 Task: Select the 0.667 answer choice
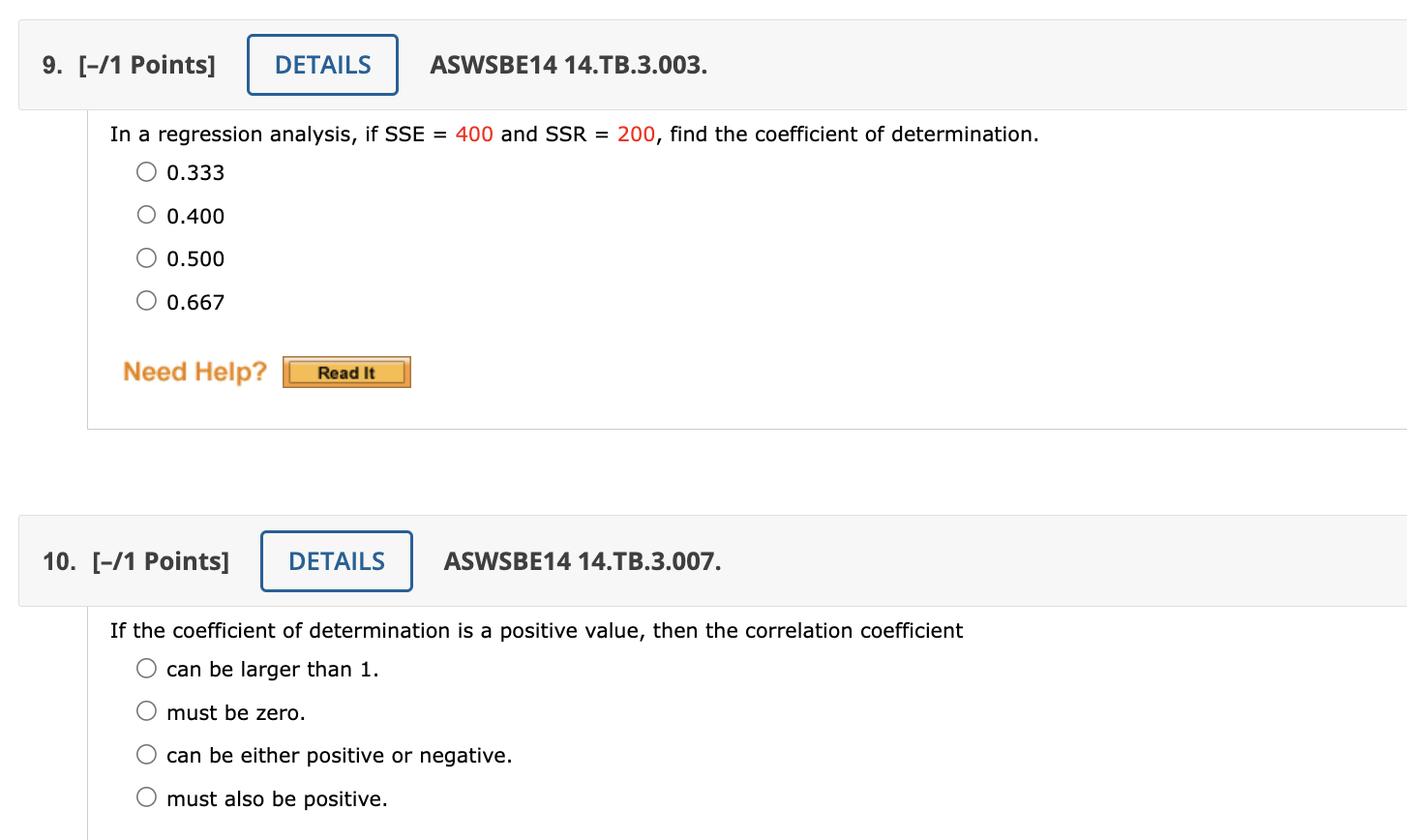pos(146,300)
